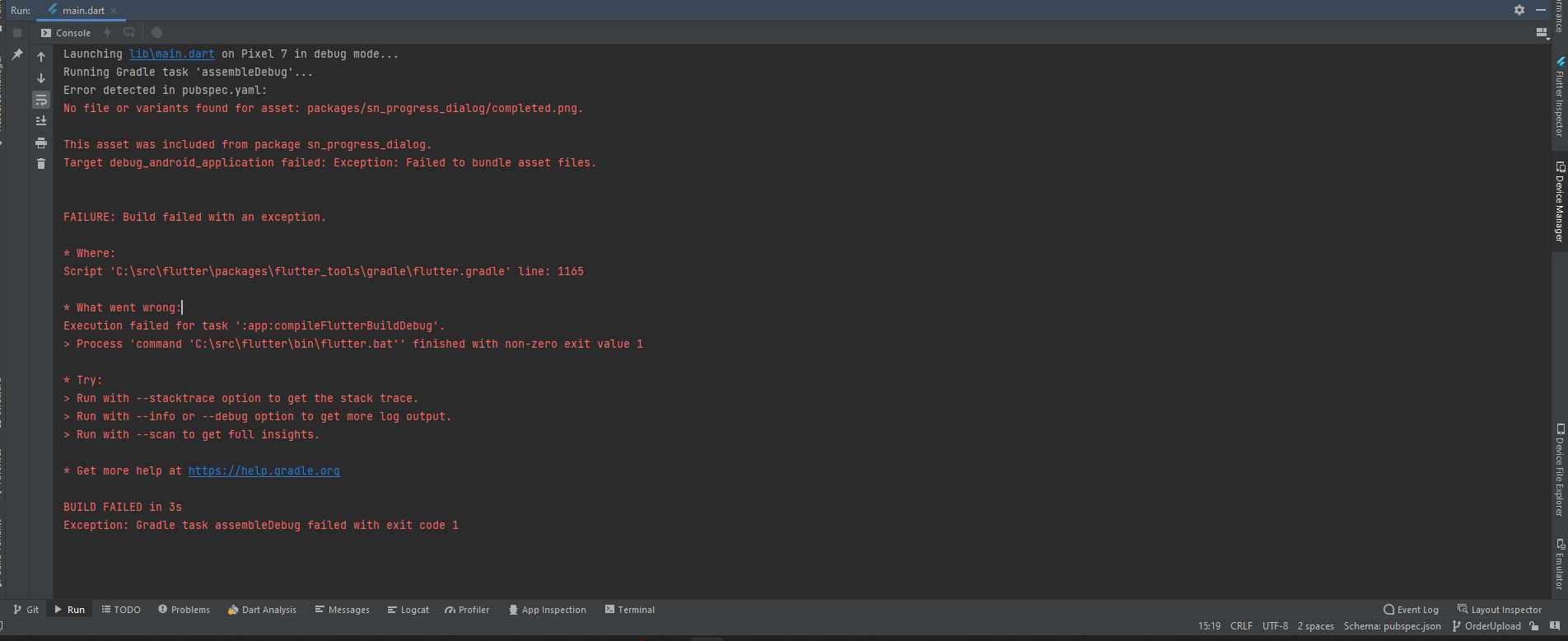1568x641 pixels.
Task: Open the App Inspection tool window
Action: point(548,610)
